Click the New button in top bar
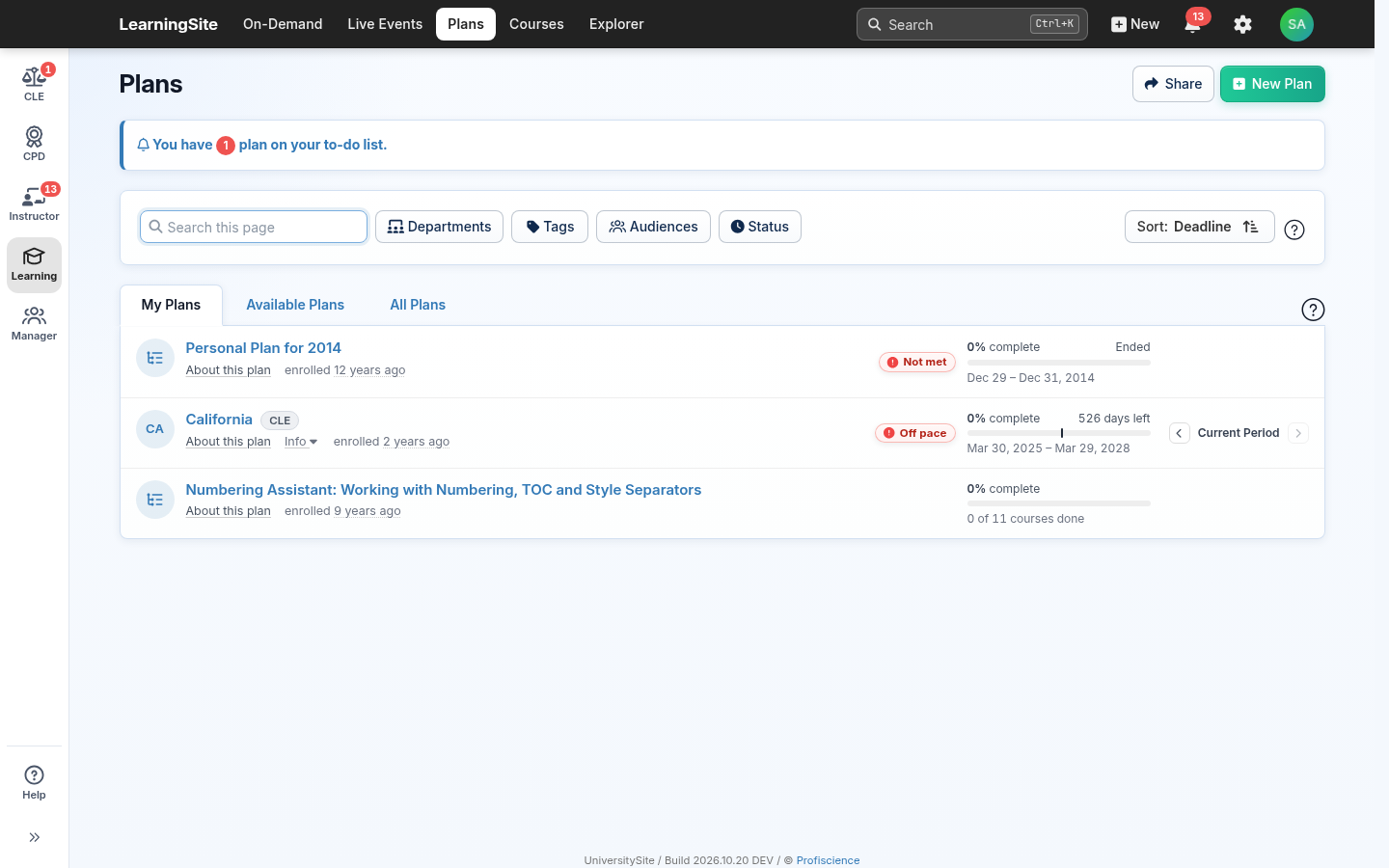 point(1135,24)
